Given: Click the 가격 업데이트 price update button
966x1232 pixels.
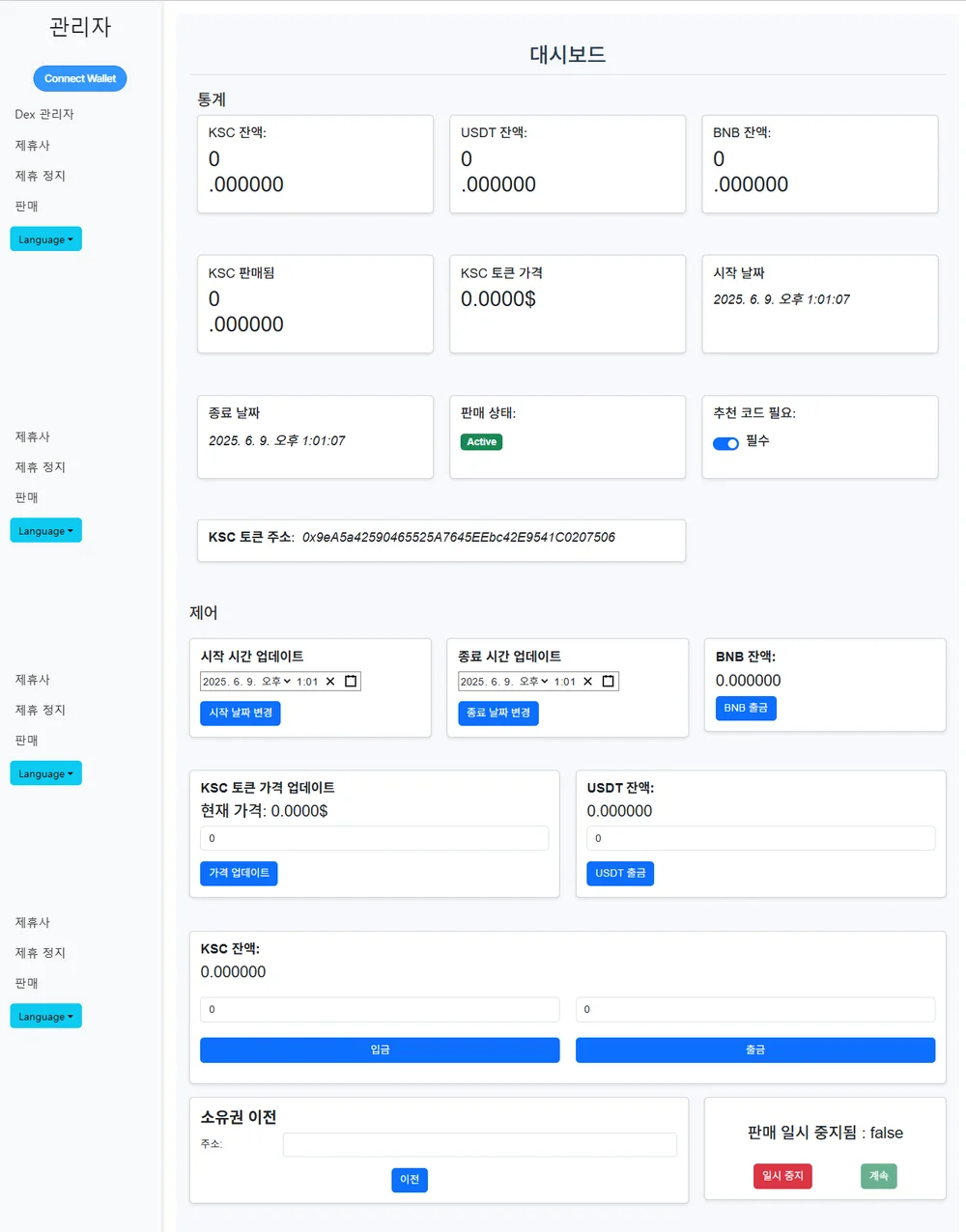Looking at the screenshot, I should (x=239, y=873).
